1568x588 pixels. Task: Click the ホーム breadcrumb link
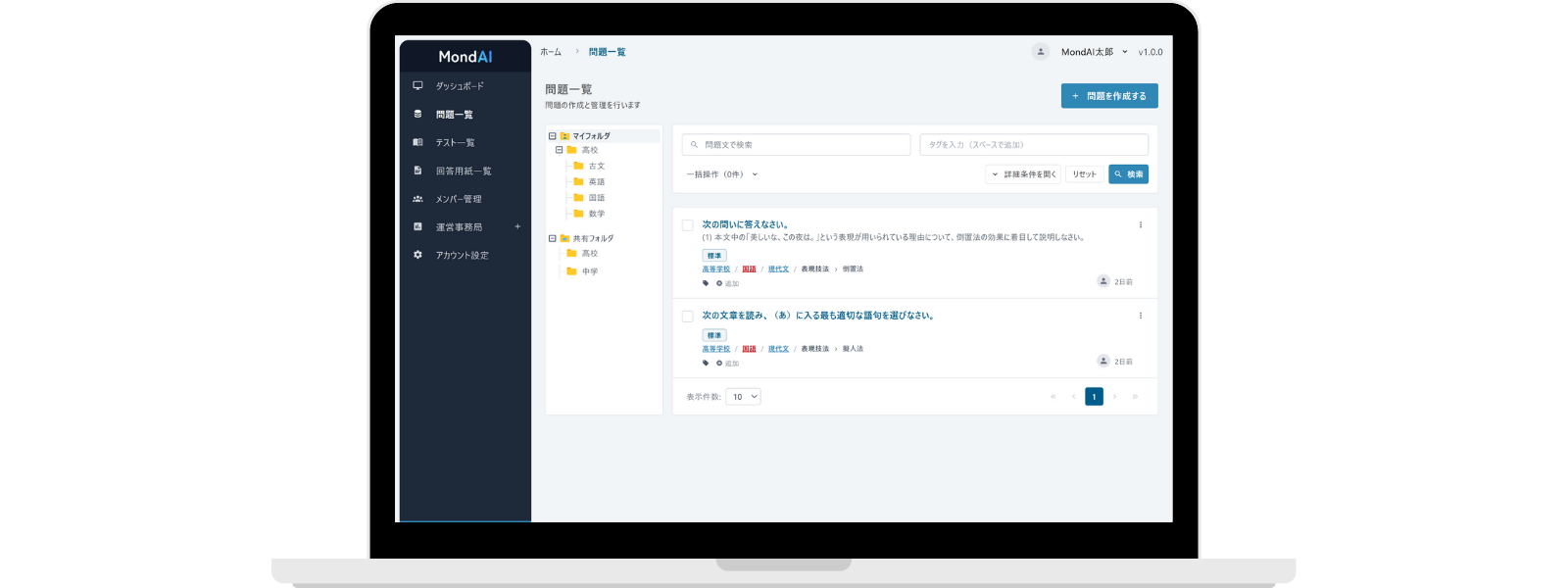coord(551,52)
